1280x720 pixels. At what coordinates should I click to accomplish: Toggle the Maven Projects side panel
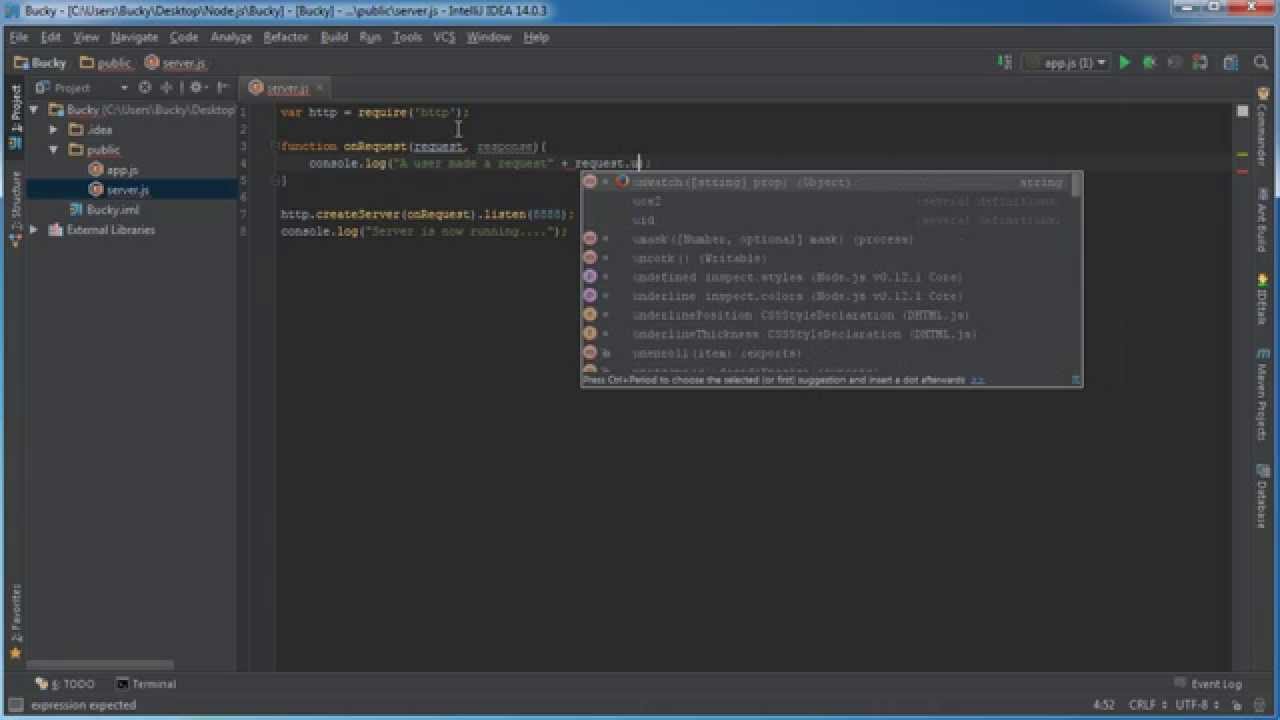[1263, 394]
